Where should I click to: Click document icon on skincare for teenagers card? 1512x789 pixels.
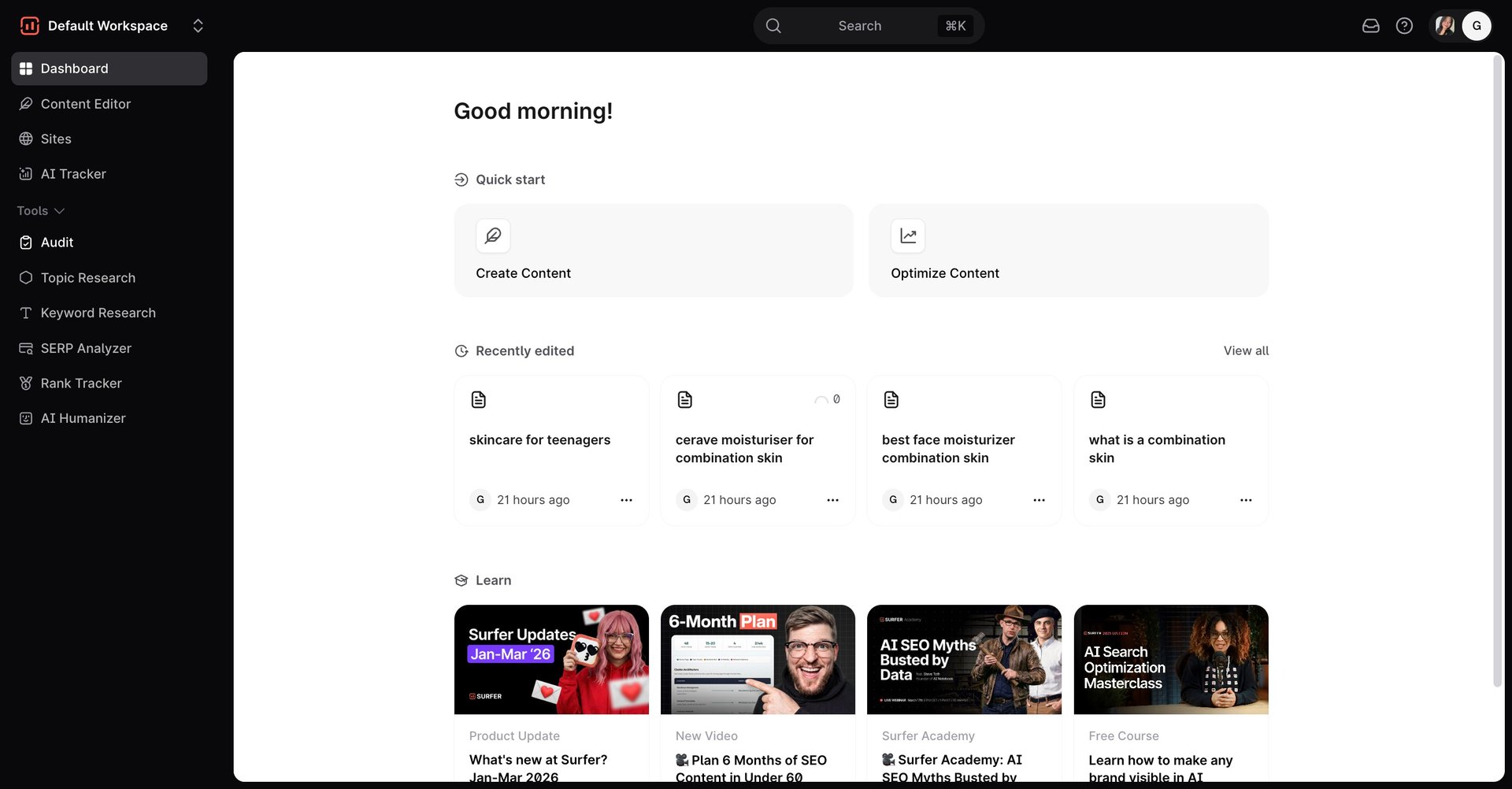[x=479, y=400]
